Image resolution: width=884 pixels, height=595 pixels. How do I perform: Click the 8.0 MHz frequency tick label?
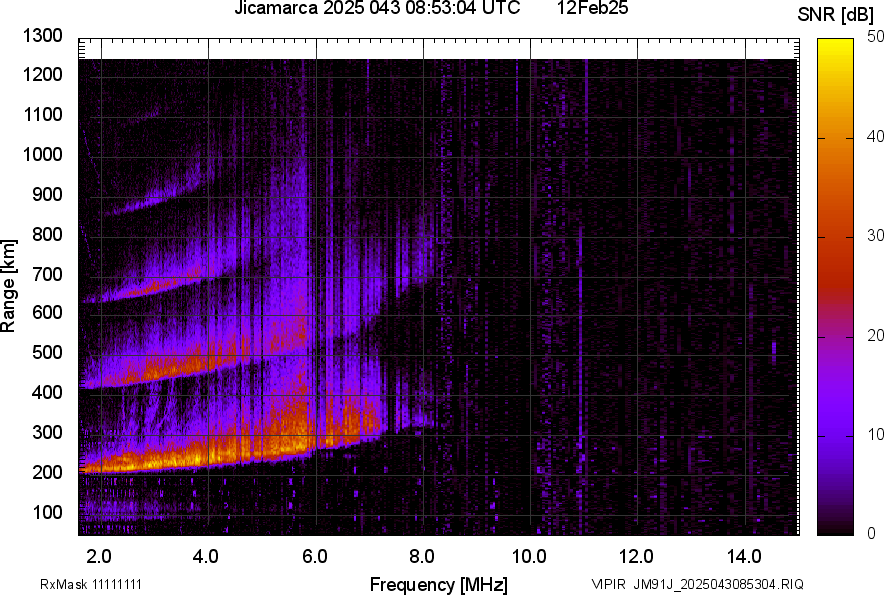point(422,556)
